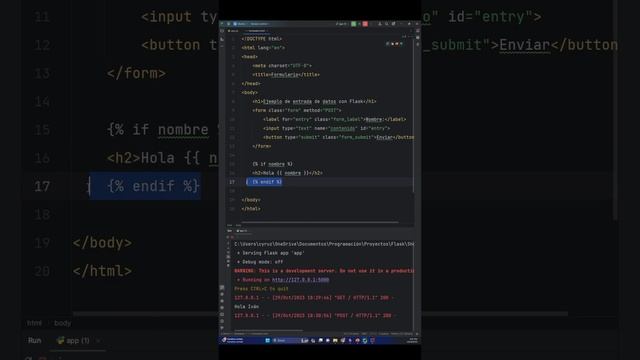Click the 'Hola Iván' console output line
The image size is (640, 360).
pos(247,307)
